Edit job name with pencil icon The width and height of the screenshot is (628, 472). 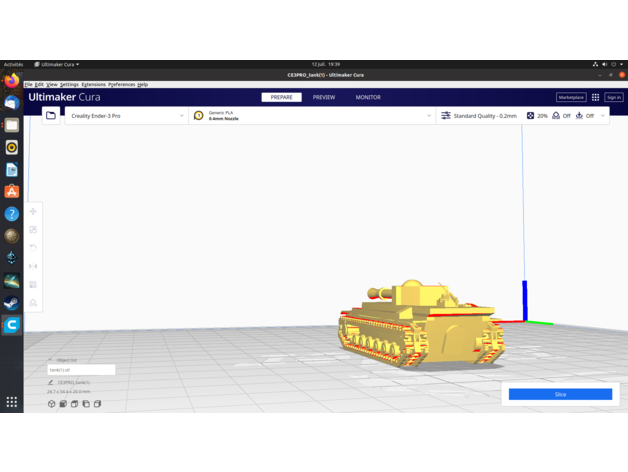(51, 382)
